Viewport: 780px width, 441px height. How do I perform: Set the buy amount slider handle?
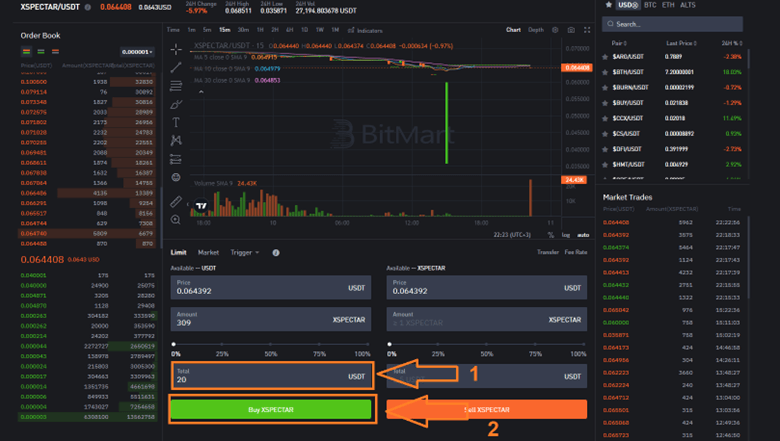[x=174, y=344]
